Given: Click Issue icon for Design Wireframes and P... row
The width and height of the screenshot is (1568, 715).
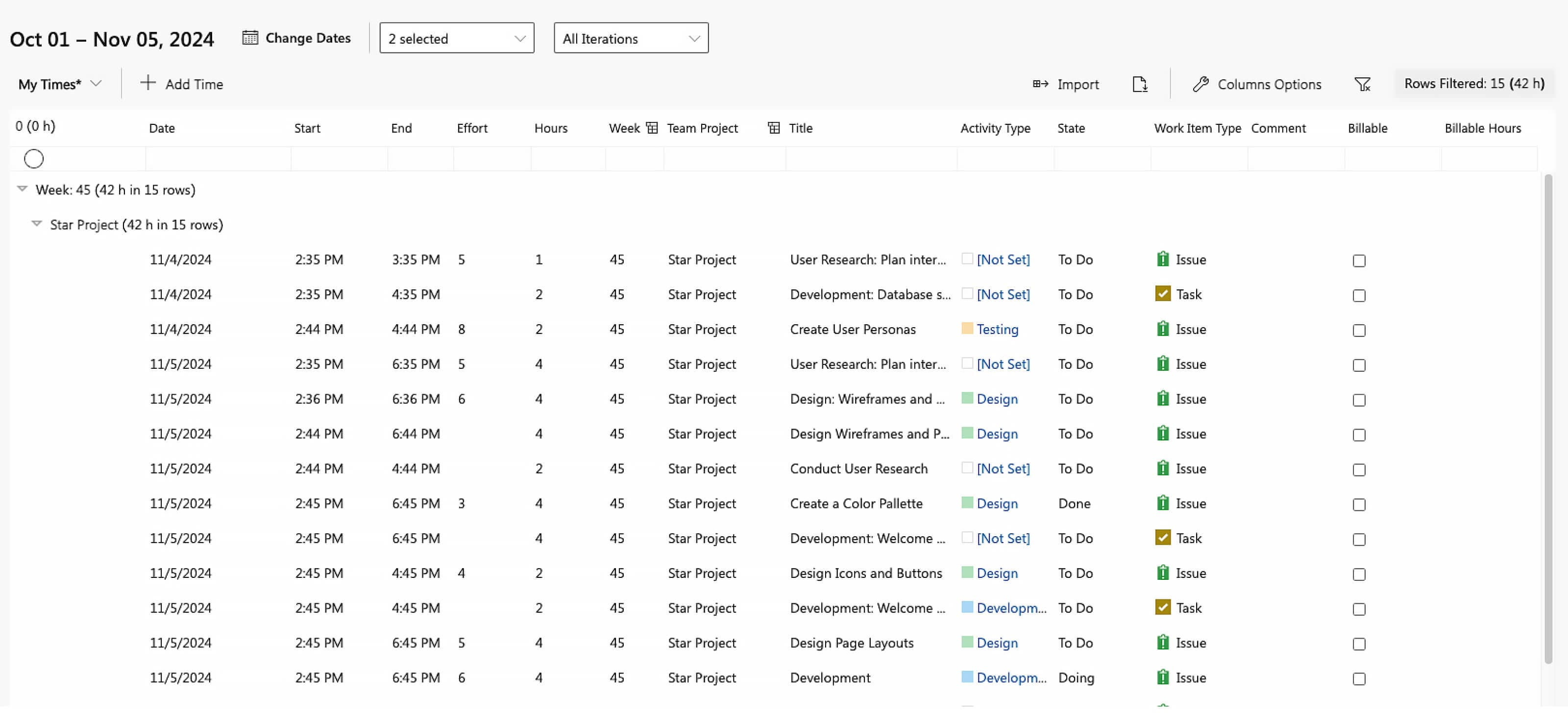Looking at the screenshot, I should [x=1163, y=433].
